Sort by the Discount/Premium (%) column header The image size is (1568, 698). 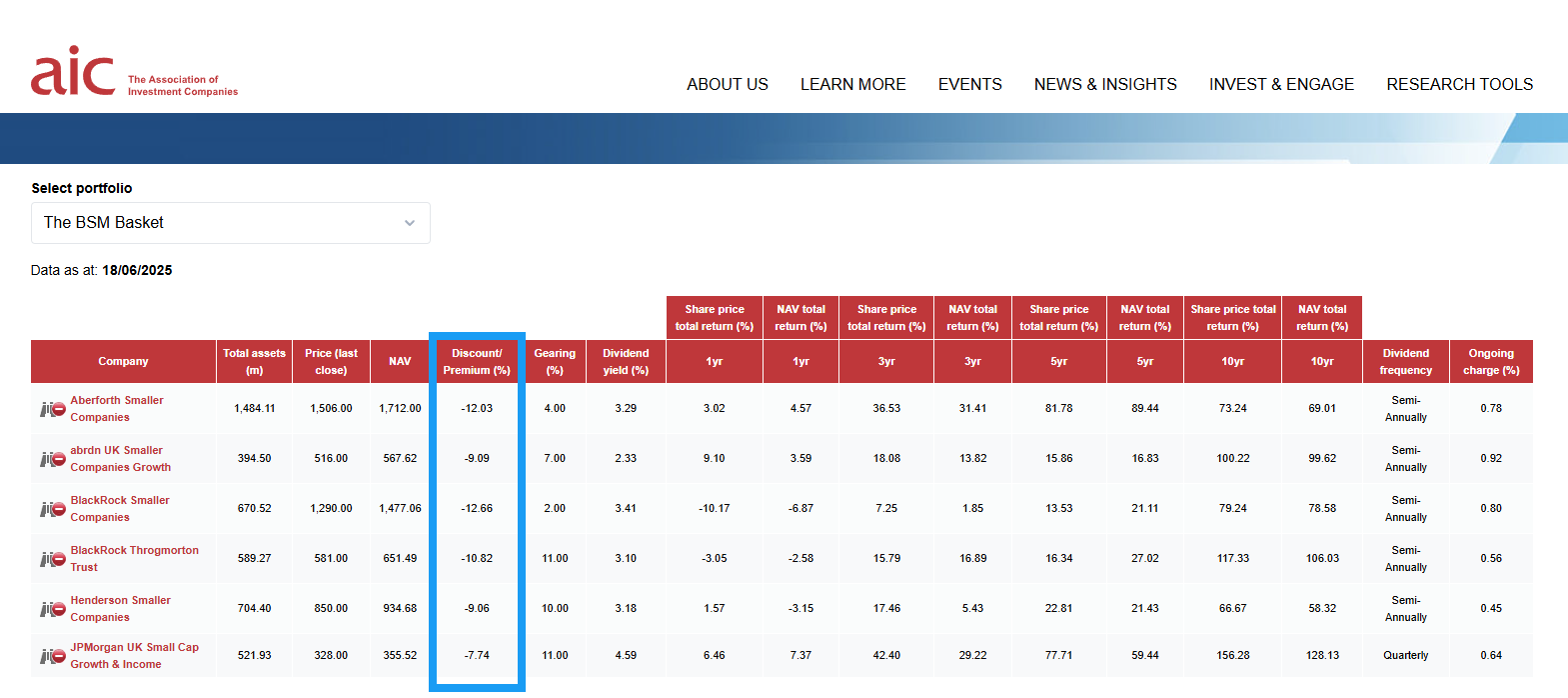477,361
